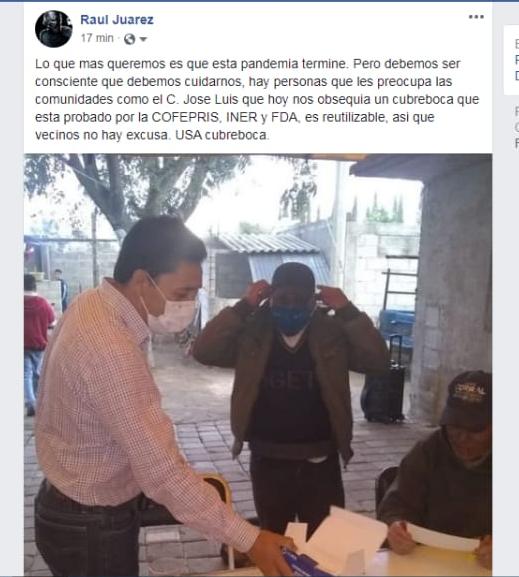Click the gray footer text at right edge
This screenshot has height=577, width=519.
tap(516, 127)
